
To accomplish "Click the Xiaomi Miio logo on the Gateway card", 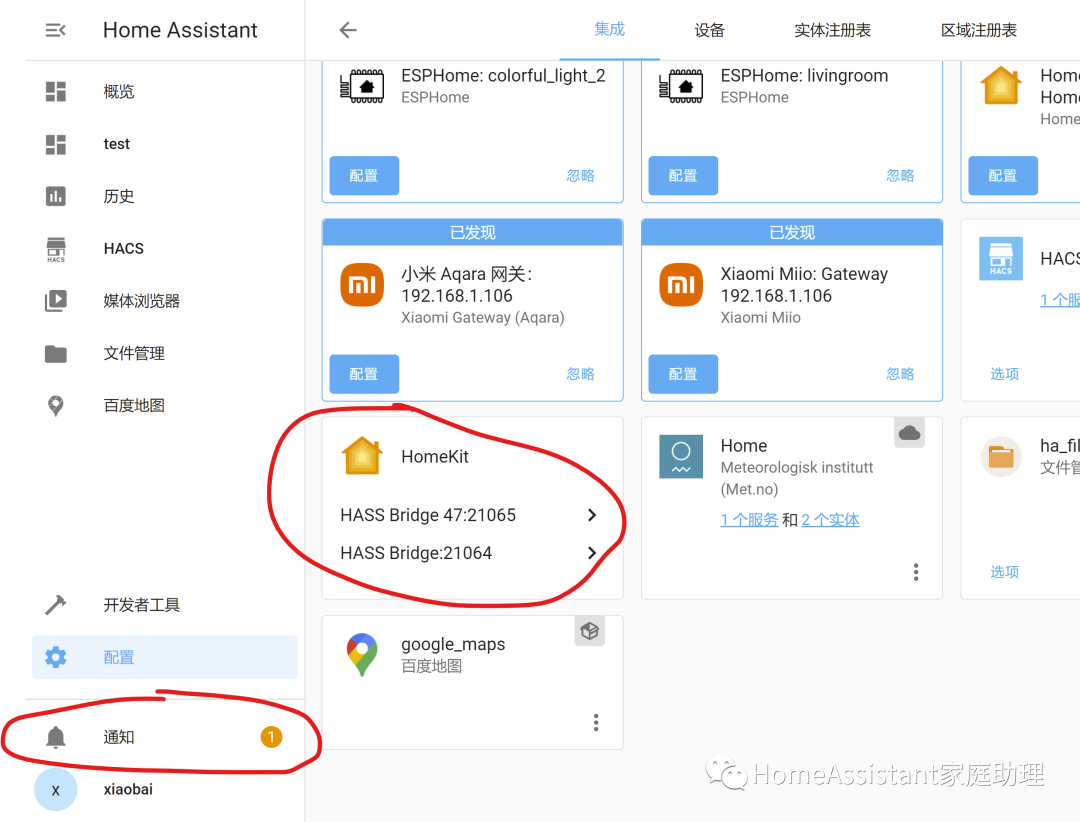I will pyautogui.click(x=681, y=284).
